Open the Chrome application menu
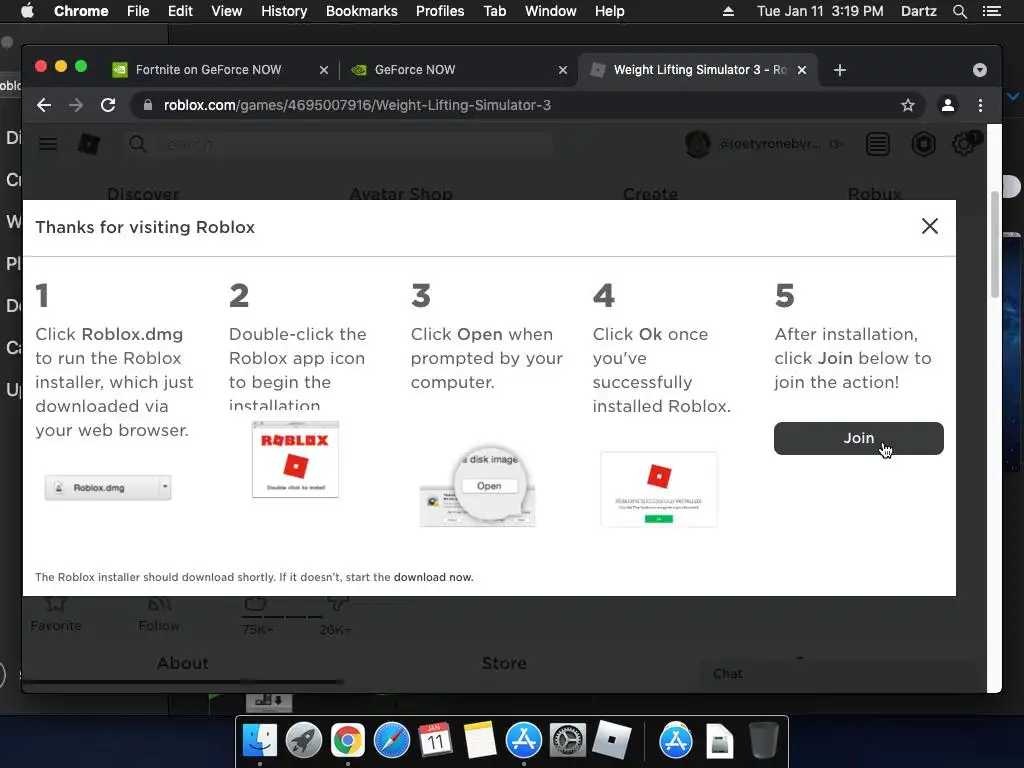The width and height of the screenshot is (1024, 768). pyautogui.click(x=81, y=11)
